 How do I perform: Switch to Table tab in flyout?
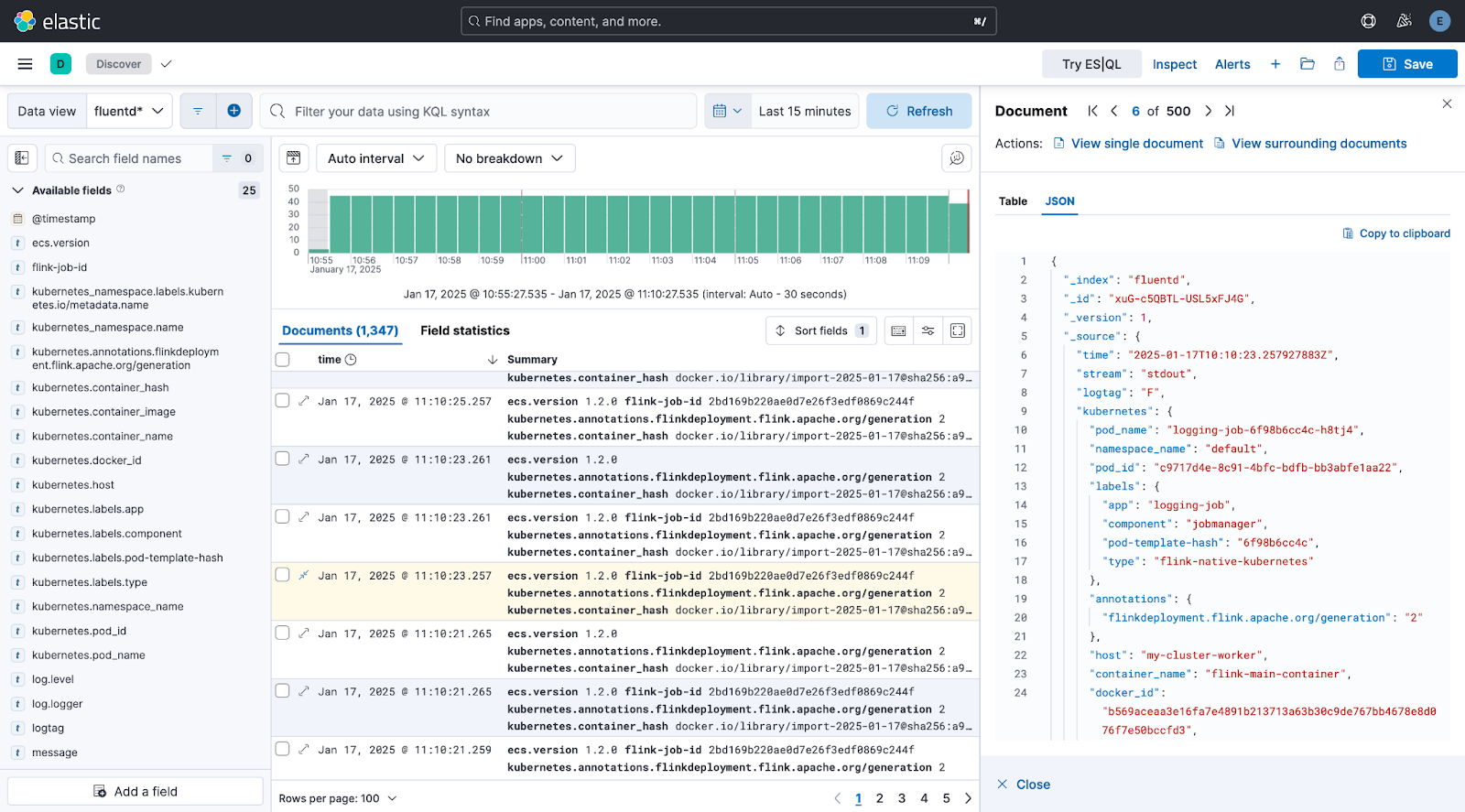(x=1013, y=201)
